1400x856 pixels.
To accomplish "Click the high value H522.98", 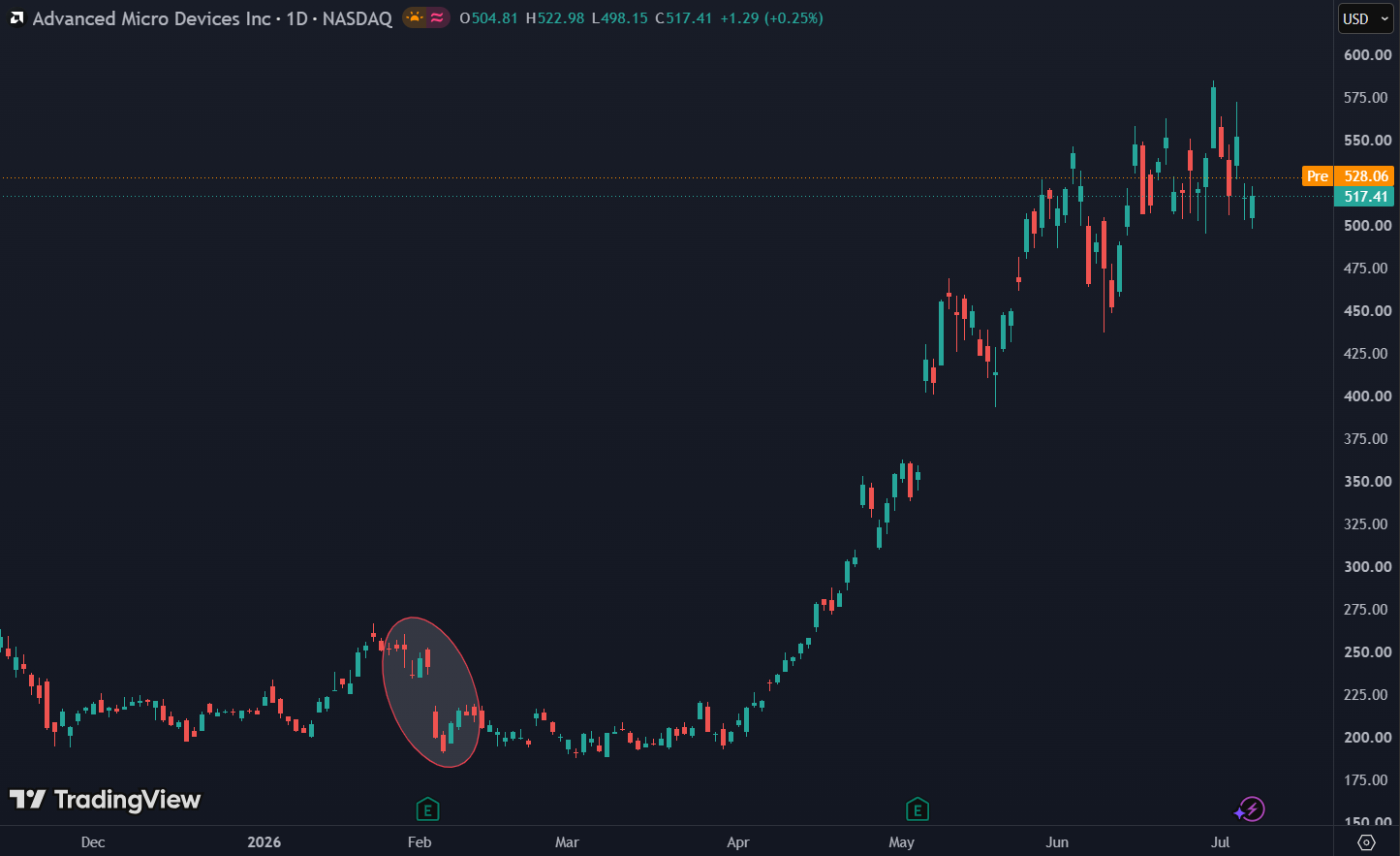I will 555,18.
